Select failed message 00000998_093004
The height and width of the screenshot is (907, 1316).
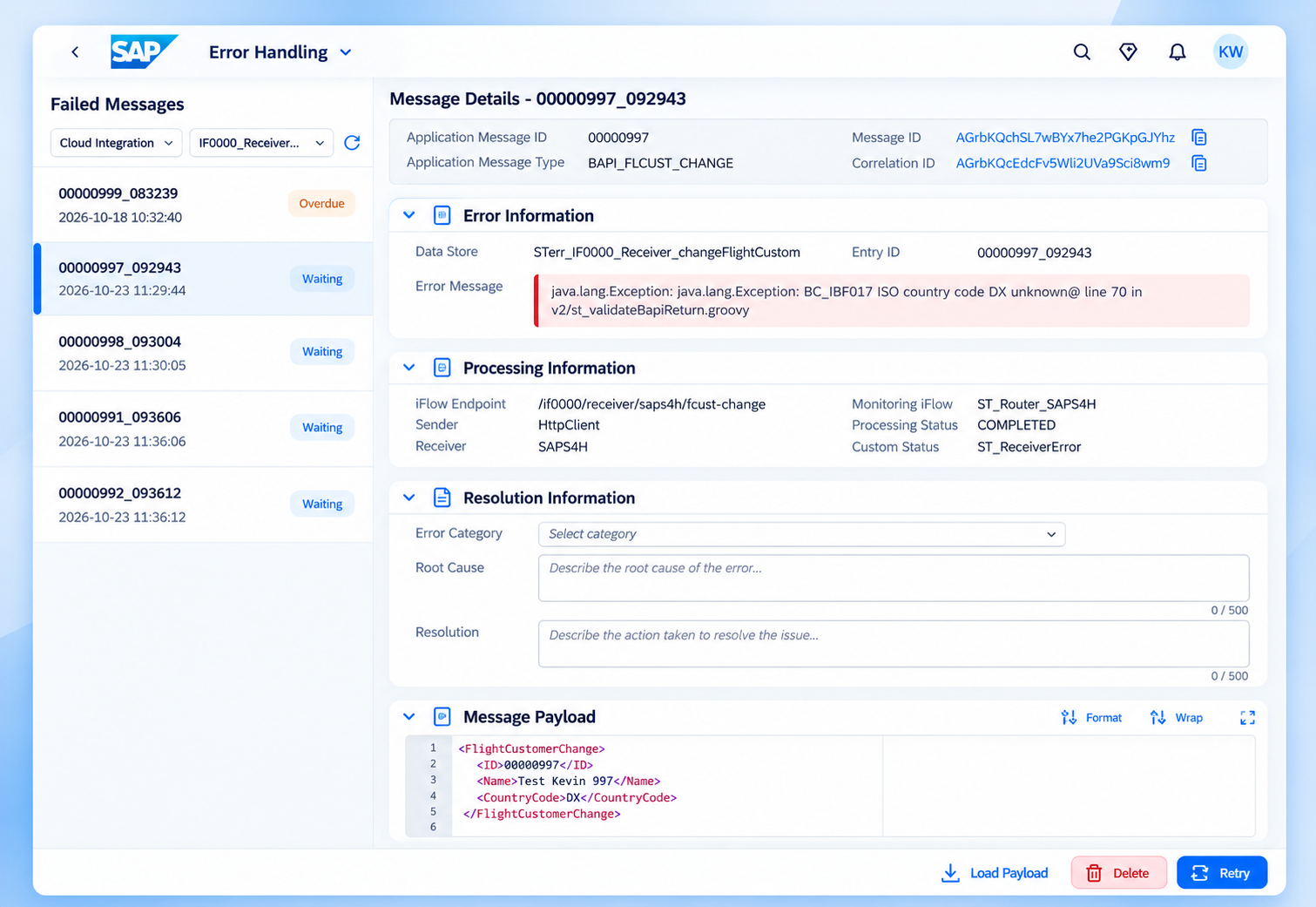[x=203, y=353]
